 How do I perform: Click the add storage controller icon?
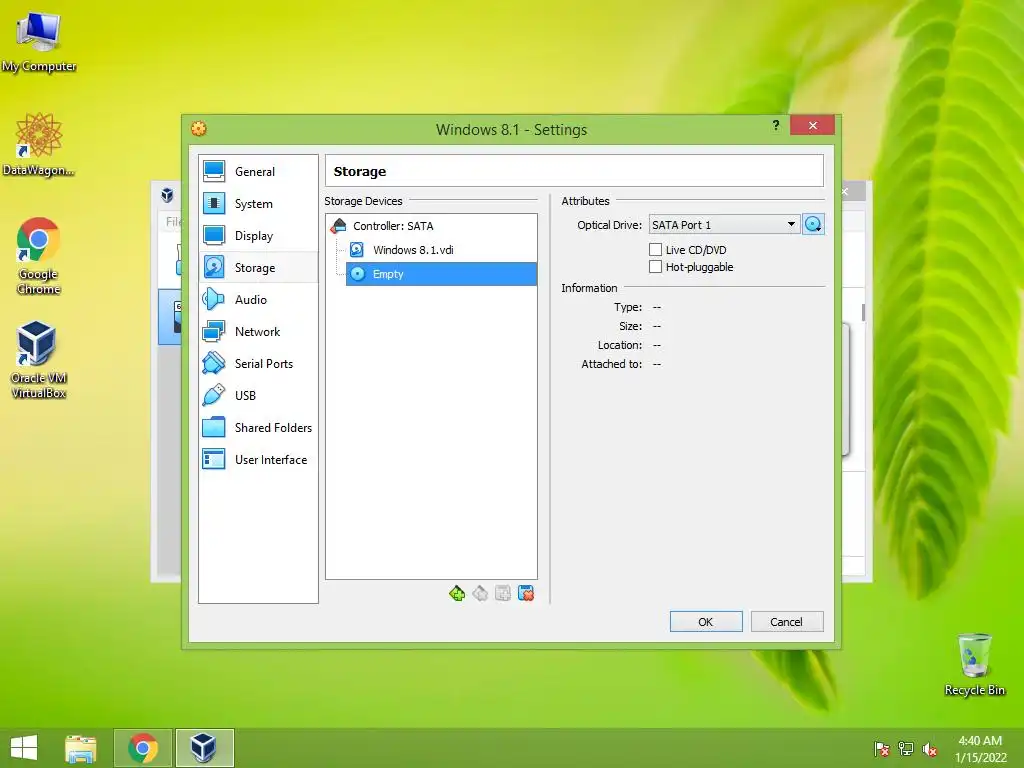(457, 593)
